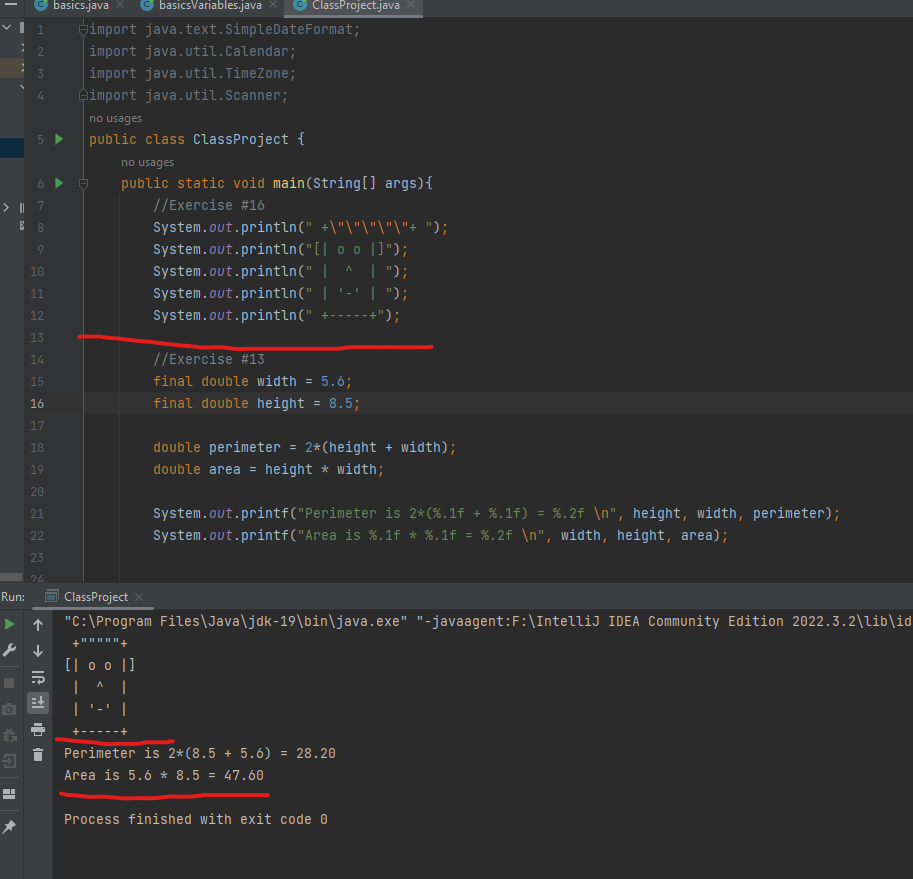Click the 'no usages' hint above main method
Image resolution: width=913 pixels, height=879 pixels.
(147, 162)
